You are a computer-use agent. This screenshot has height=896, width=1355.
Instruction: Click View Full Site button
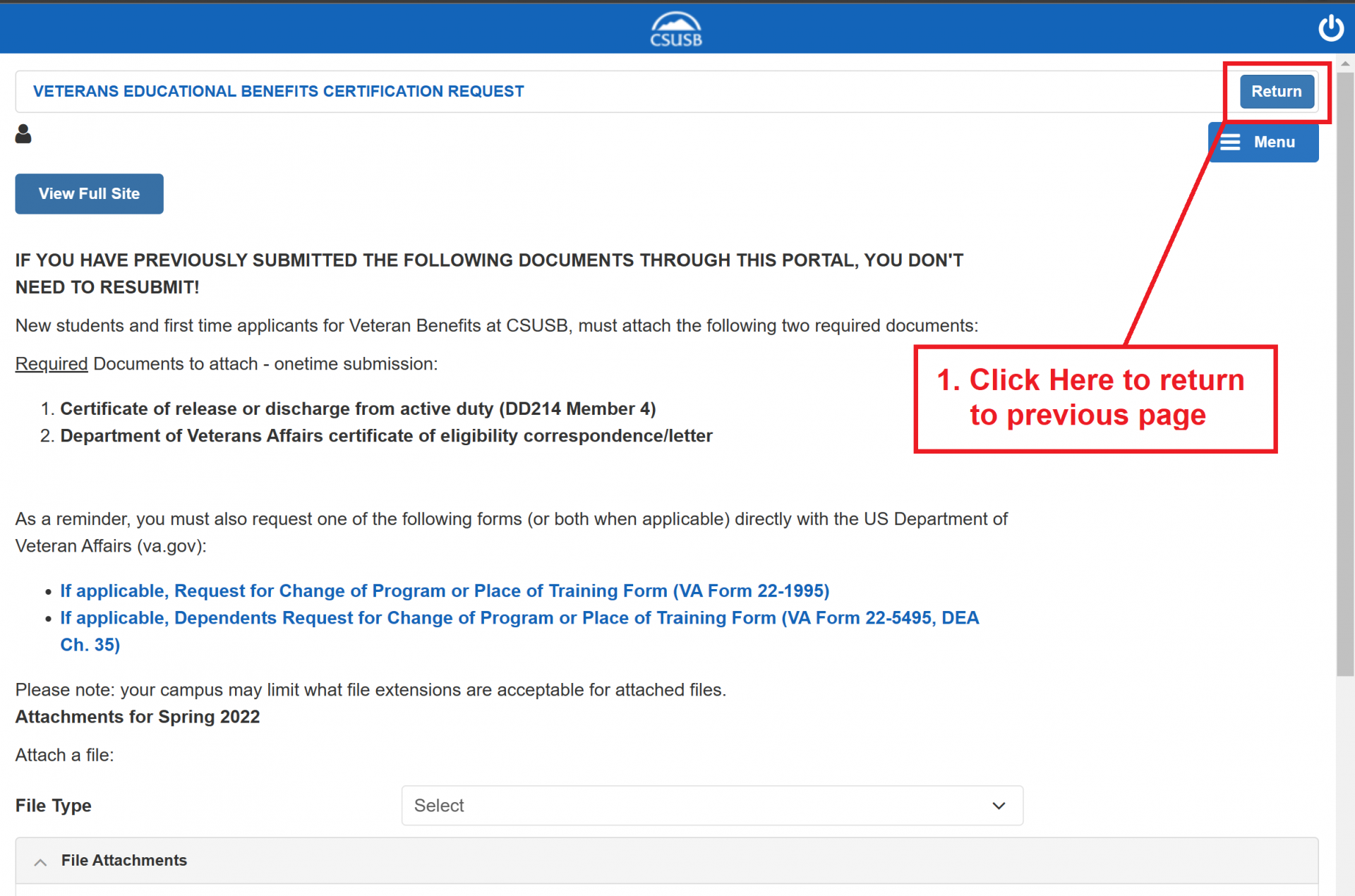[89, 193]
